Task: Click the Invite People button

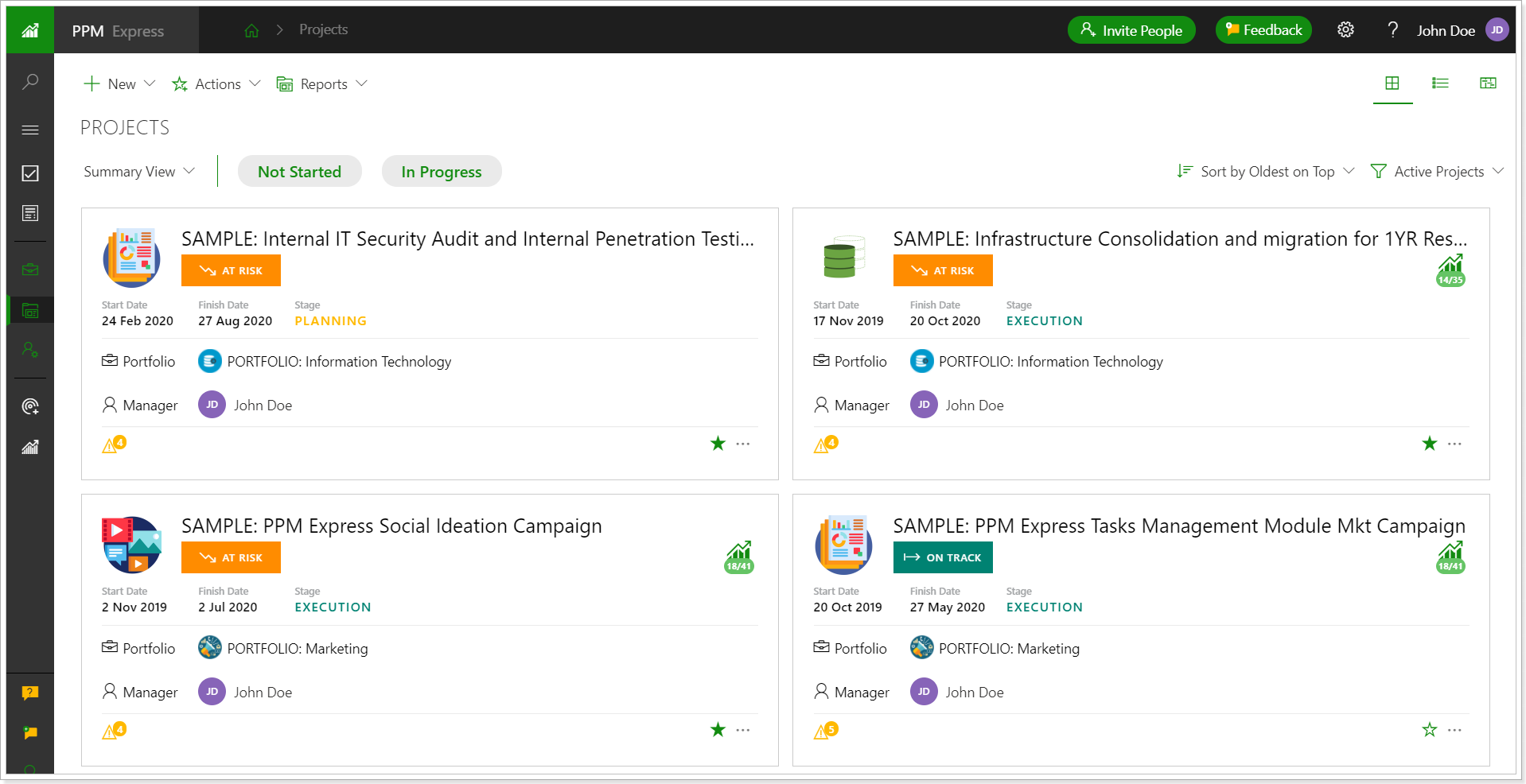Action: (x=1131, y=29)
